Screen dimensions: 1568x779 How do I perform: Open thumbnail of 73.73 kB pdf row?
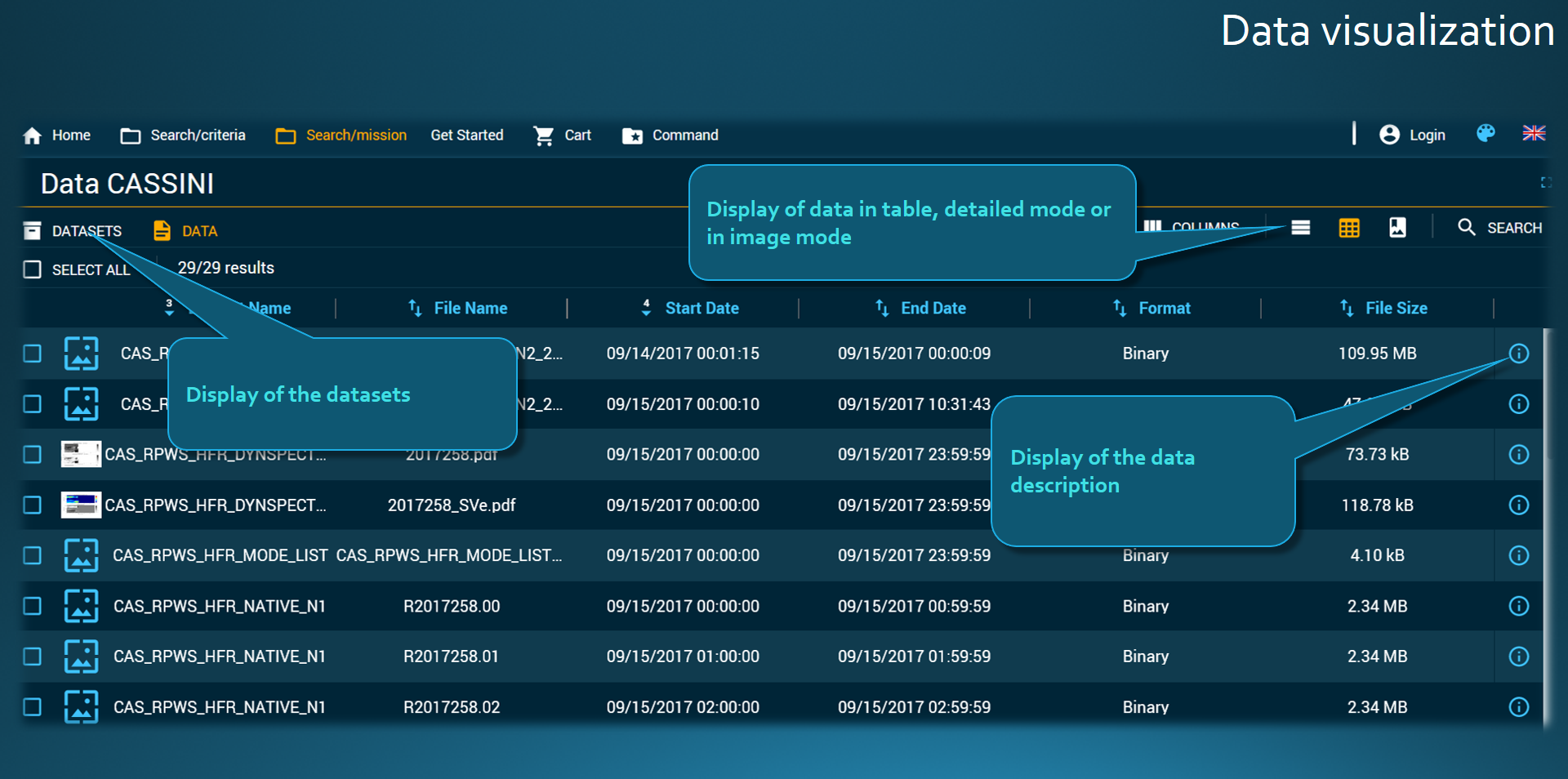pyautogui.click(x=81, y=455)
